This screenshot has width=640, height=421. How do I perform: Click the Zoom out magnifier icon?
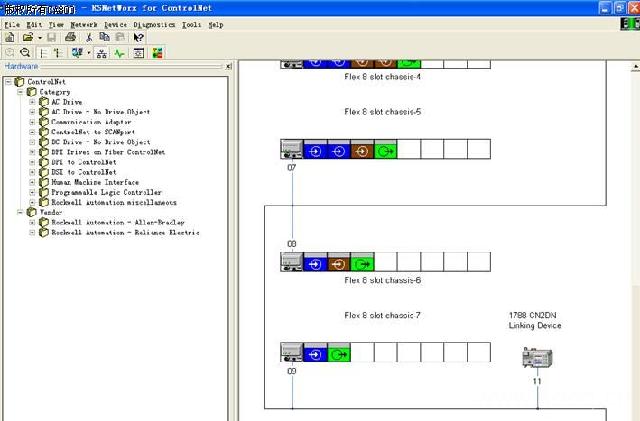(x=25, y=52)
